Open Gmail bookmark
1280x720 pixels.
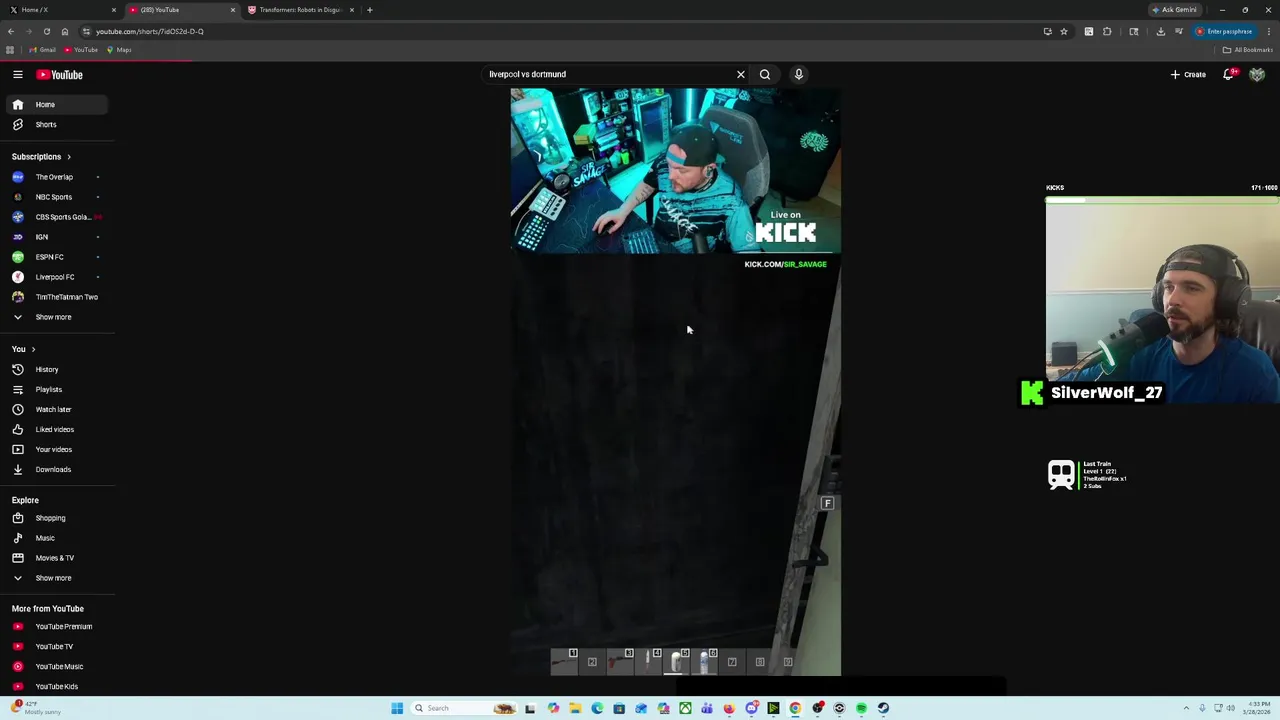click(43, 50)
